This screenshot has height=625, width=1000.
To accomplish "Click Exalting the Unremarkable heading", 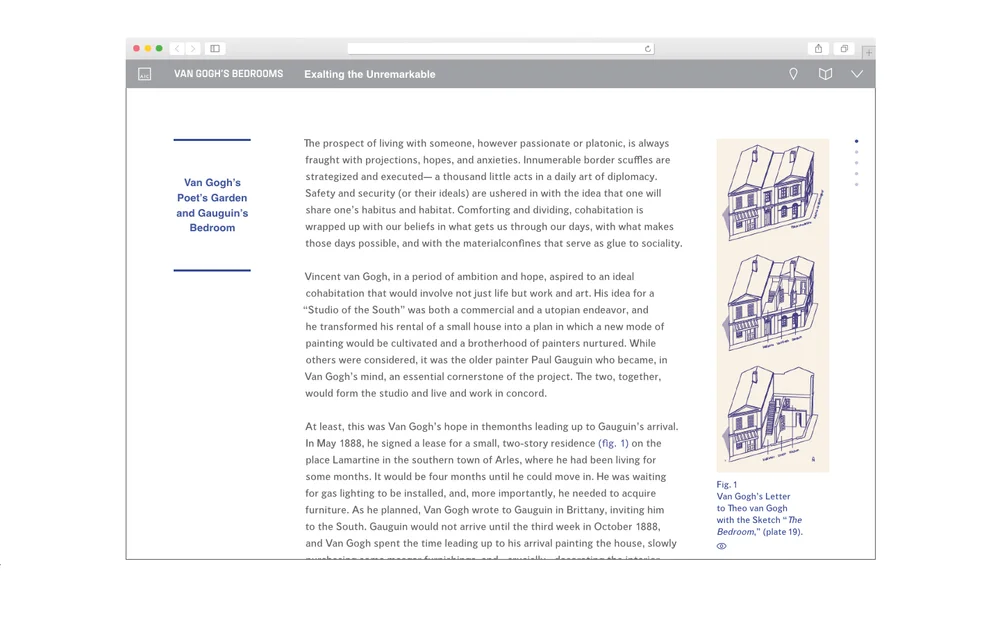I will (x=370, y=74).
